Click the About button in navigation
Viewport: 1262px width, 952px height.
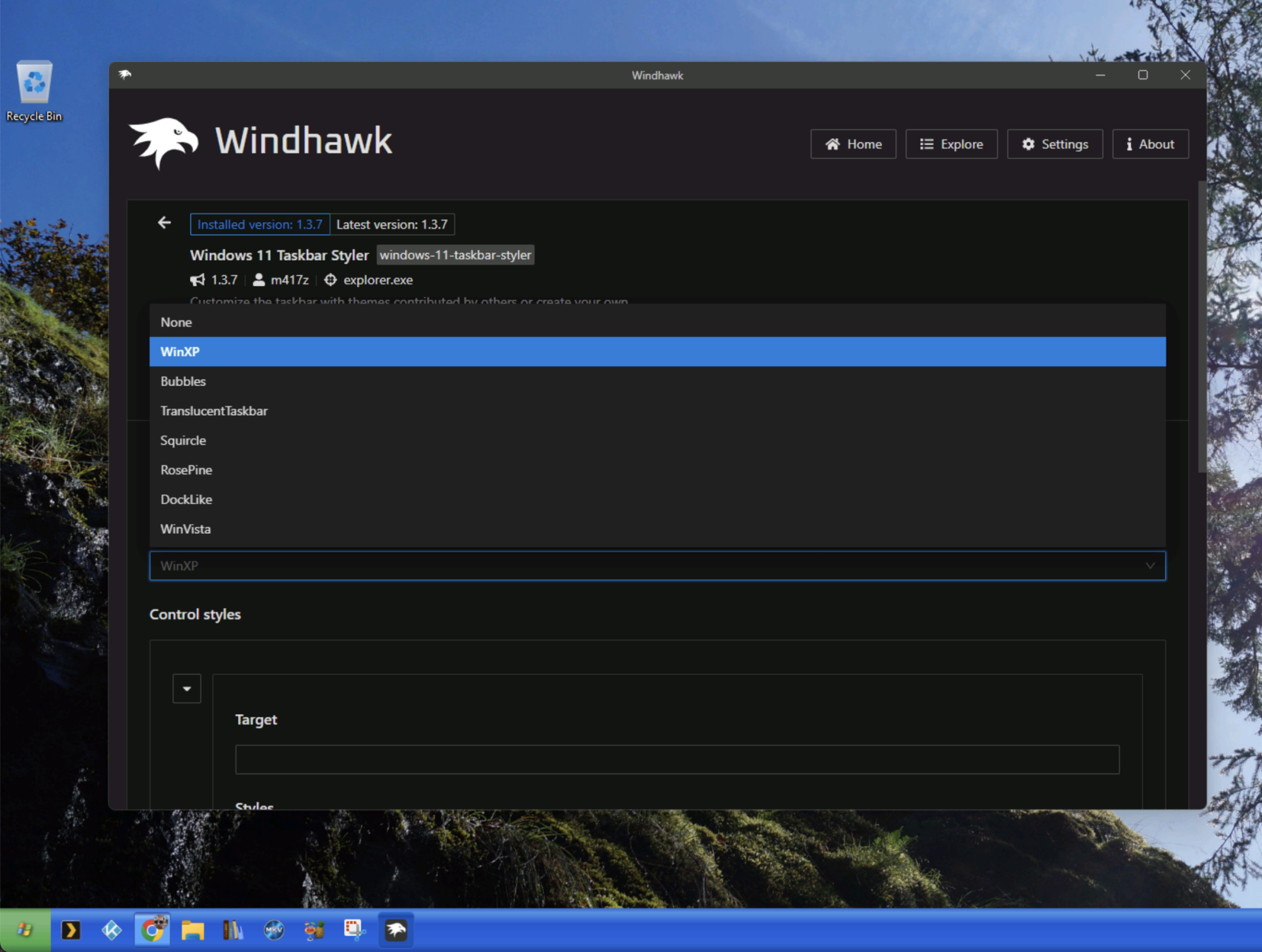[1148, 144]
